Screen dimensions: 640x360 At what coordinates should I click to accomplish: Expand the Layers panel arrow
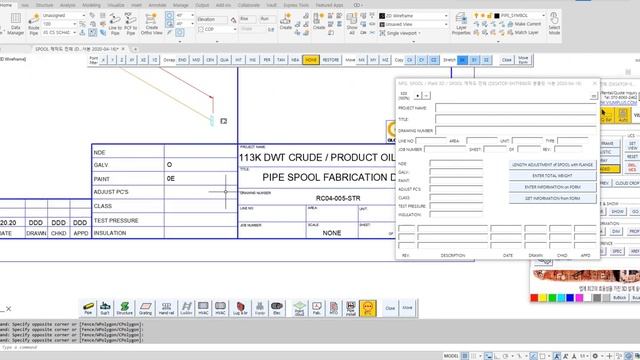point(498,41)
